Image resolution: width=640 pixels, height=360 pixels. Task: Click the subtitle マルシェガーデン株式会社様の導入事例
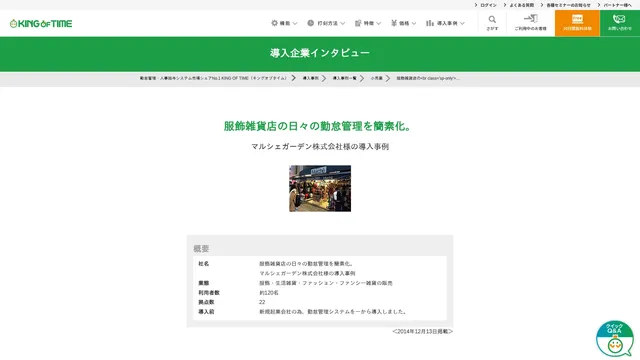(320, 147)
